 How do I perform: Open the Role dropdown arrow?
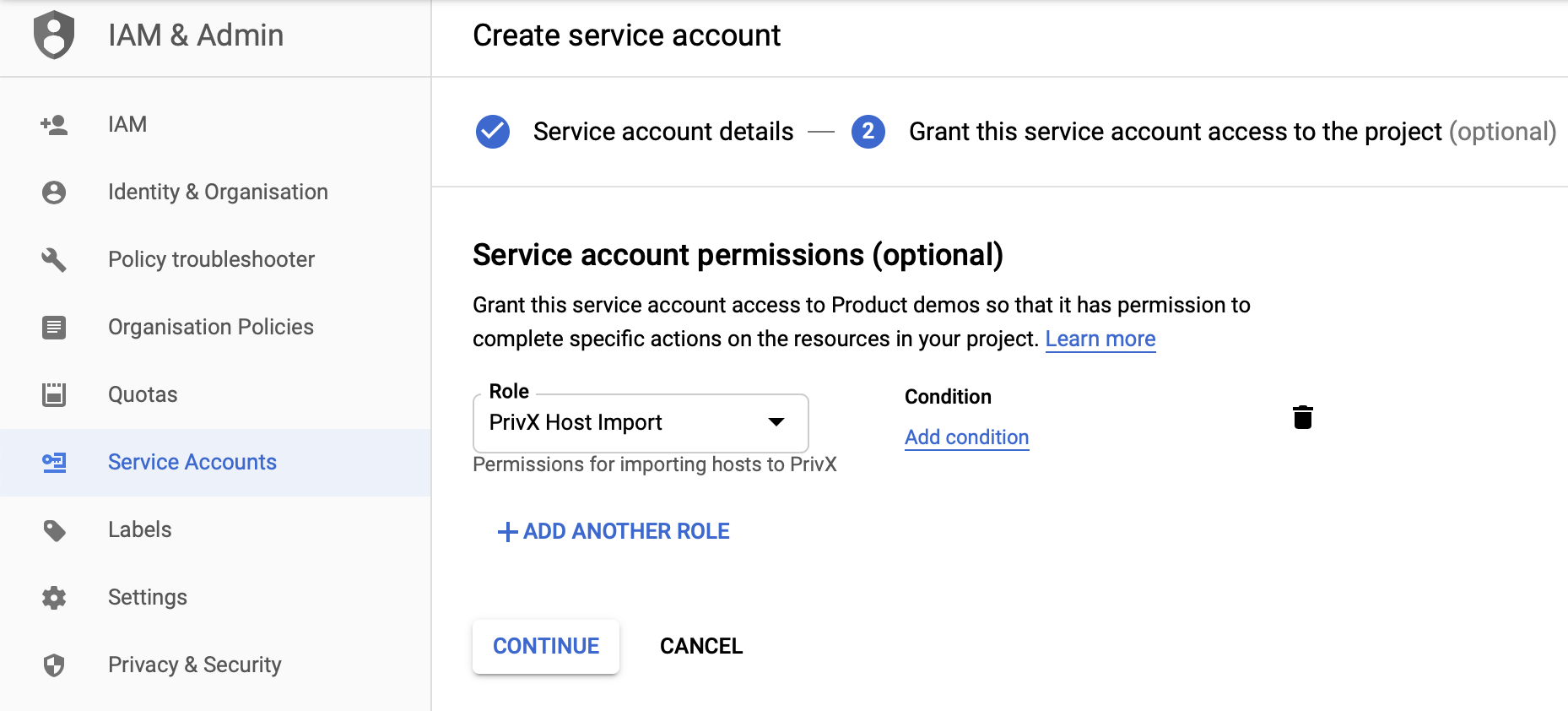coord(776,422)
